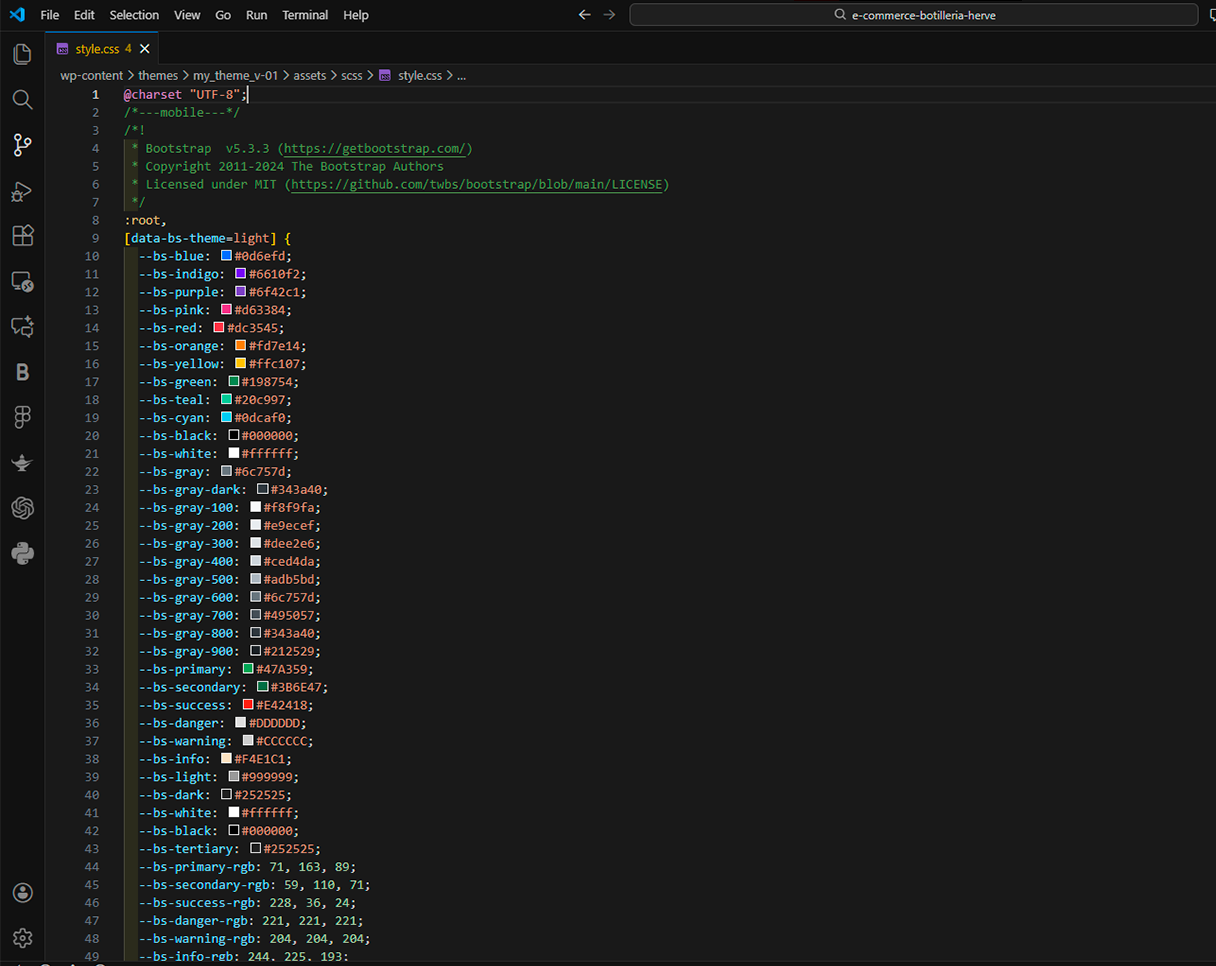Open the Selection menu
Screen dimensions: 1216x966
click(134, 15)
